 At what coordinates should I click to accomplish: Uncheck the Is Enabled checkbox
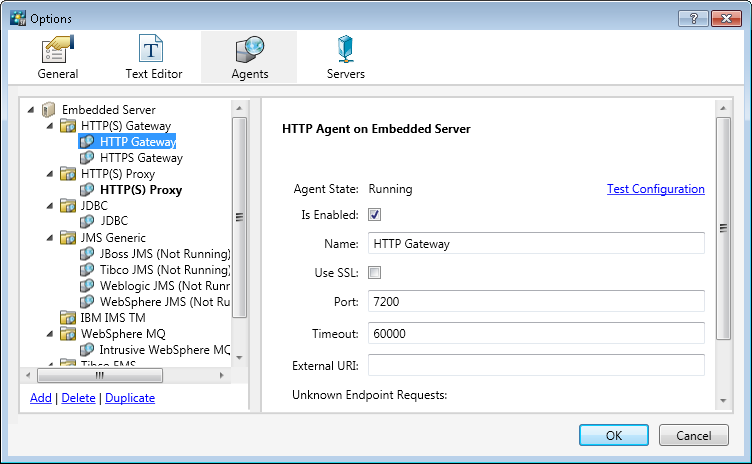pyautogui.click(x=375, y=215)
